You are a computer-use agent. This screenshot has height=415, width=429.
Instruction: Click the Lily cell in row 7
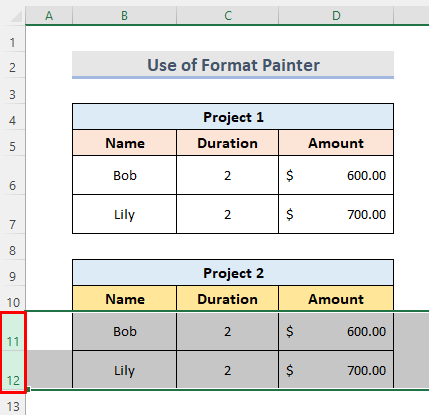click(x=125, y=214)
